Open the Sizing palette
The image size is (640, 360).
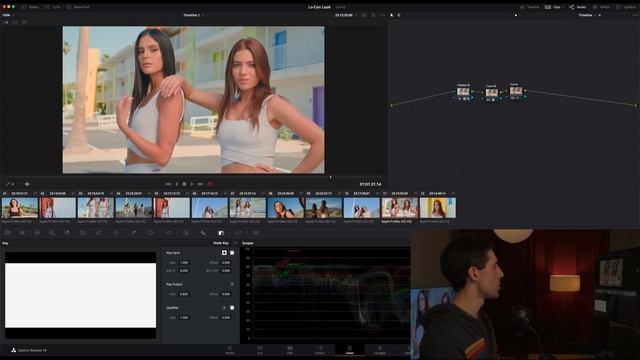click(x=238, y=233)
